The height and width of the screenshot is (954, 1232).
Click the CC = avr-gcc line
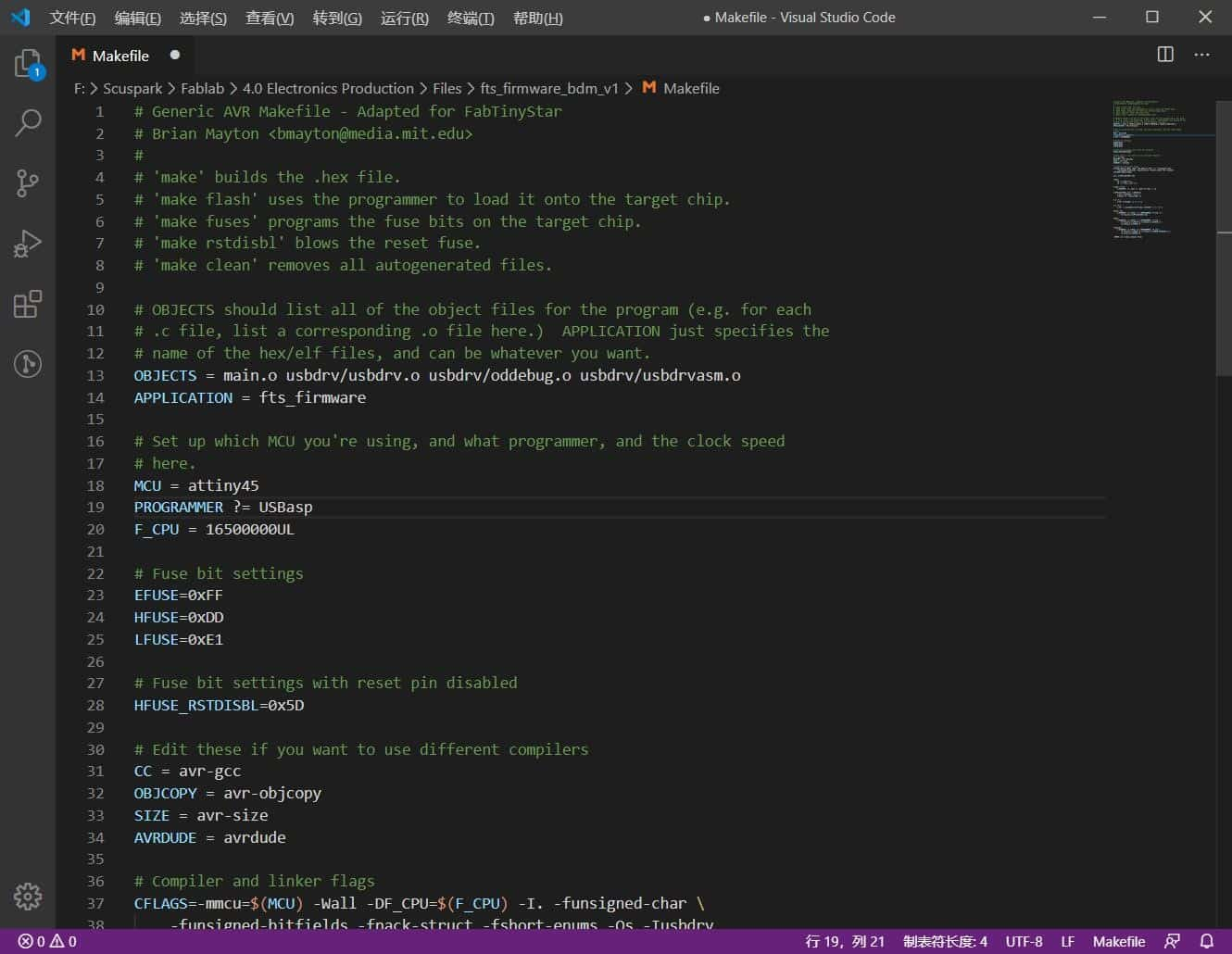[187, 771]
